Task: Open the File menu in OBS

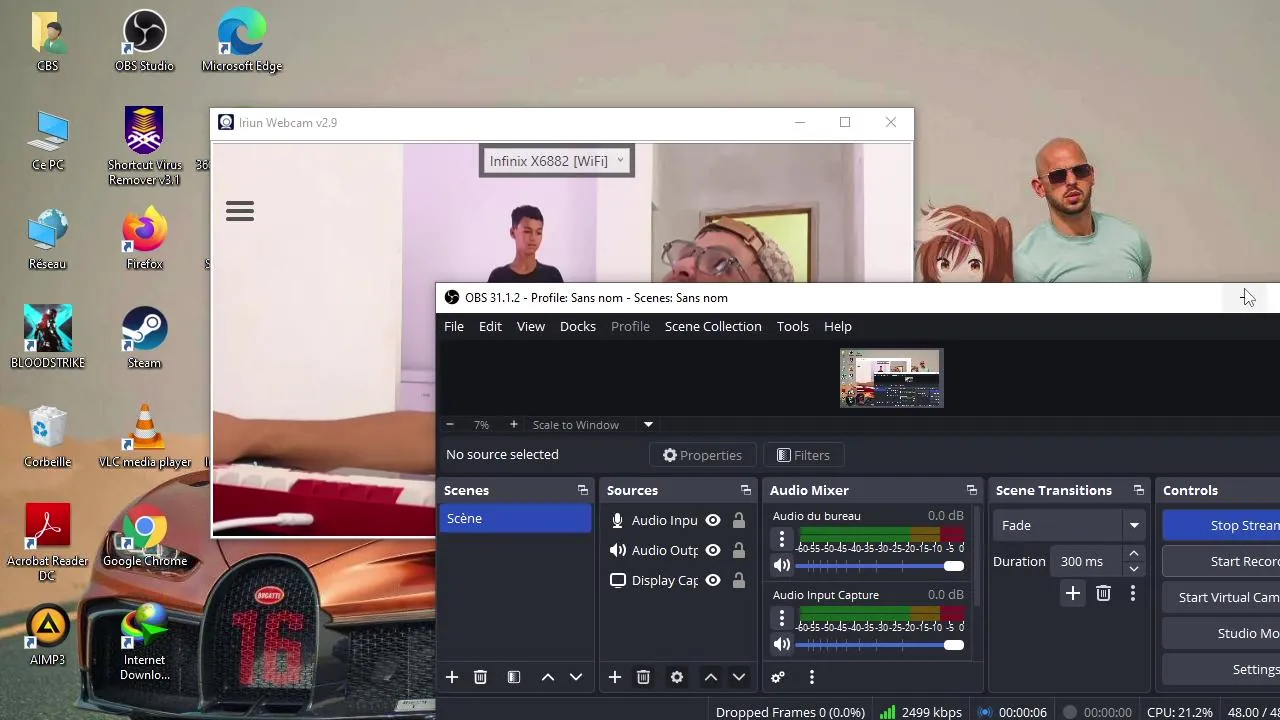Action: 454,326
